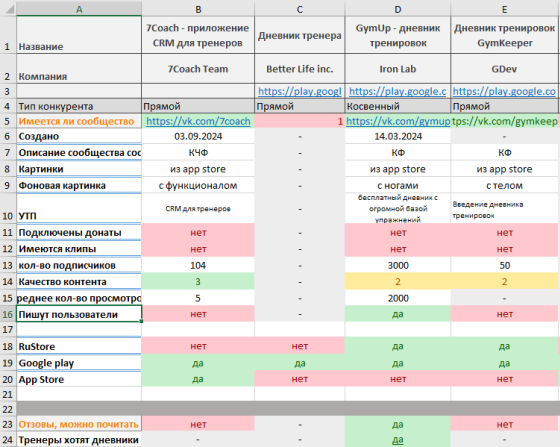Select the 'Дневник тренера' cell

(x=300, y=35)
